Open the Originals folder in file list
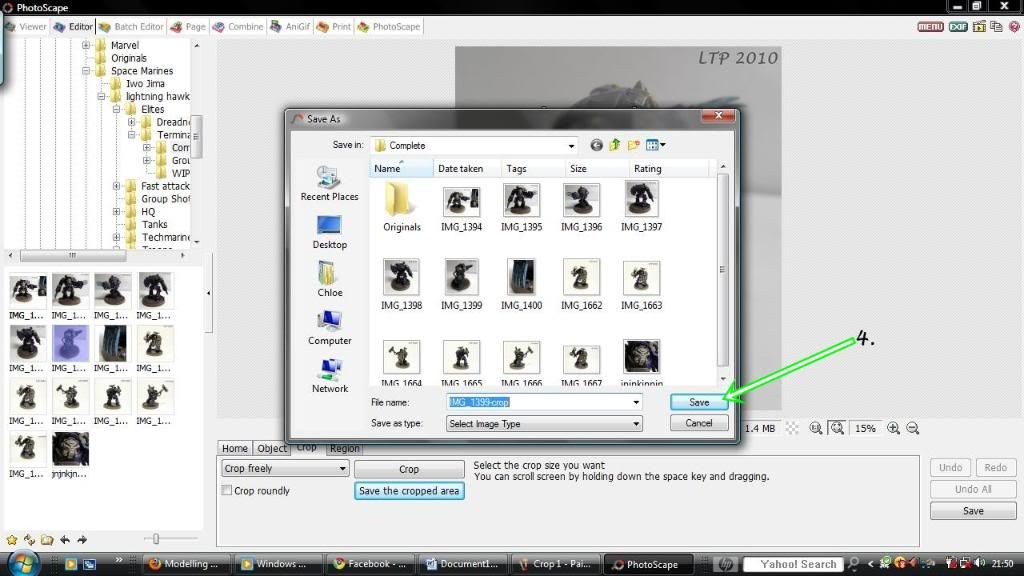 [402, 208]
